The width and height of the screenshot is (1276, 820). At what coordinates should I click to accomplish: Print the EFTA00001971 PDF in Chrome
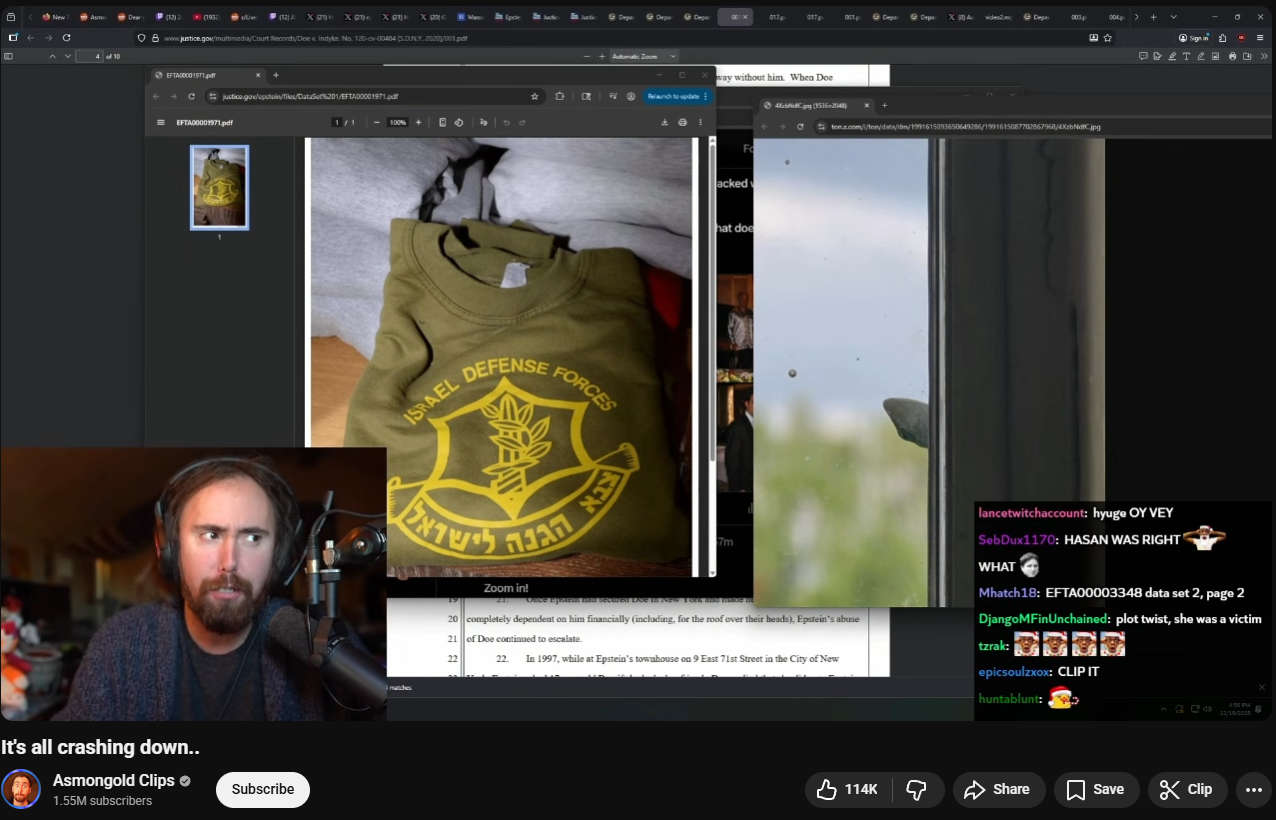683,122
